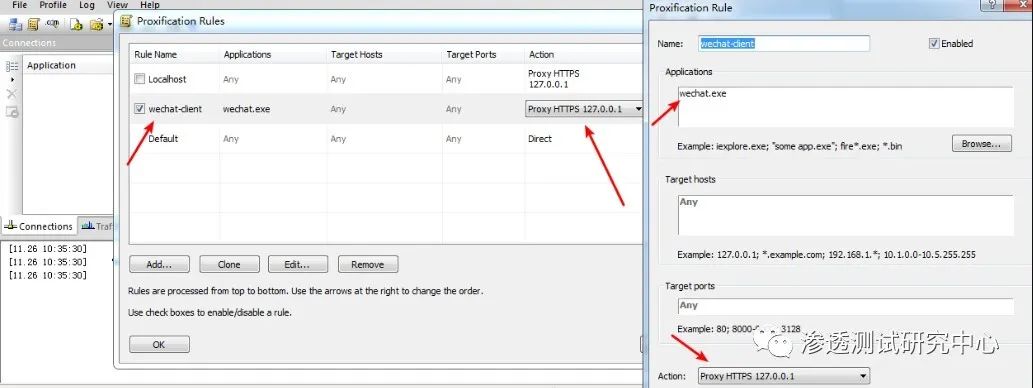The image size is (1033, 388).
Task: Open the Profile menu
Action: (53, 5)
